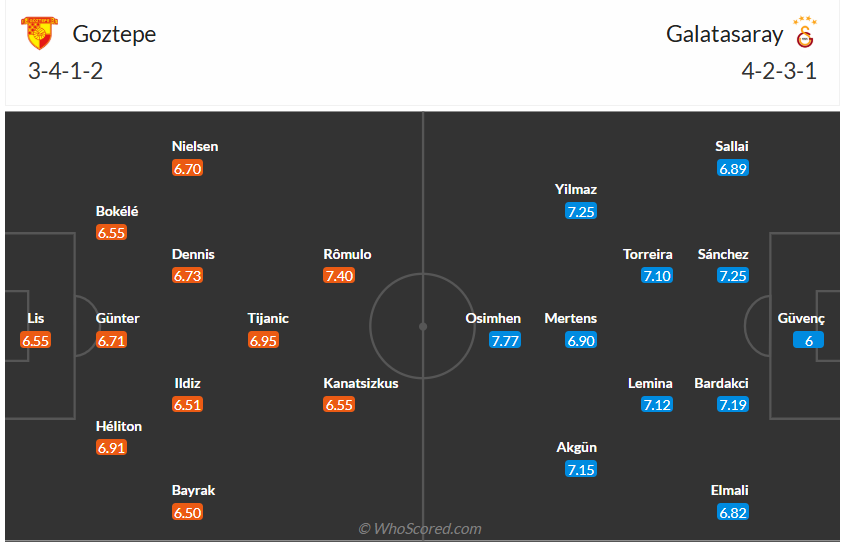Viewport: 844px width, 542px height.
Task: Select Yilmaz's 7.25 rating badge
Action: coord(581,211)
